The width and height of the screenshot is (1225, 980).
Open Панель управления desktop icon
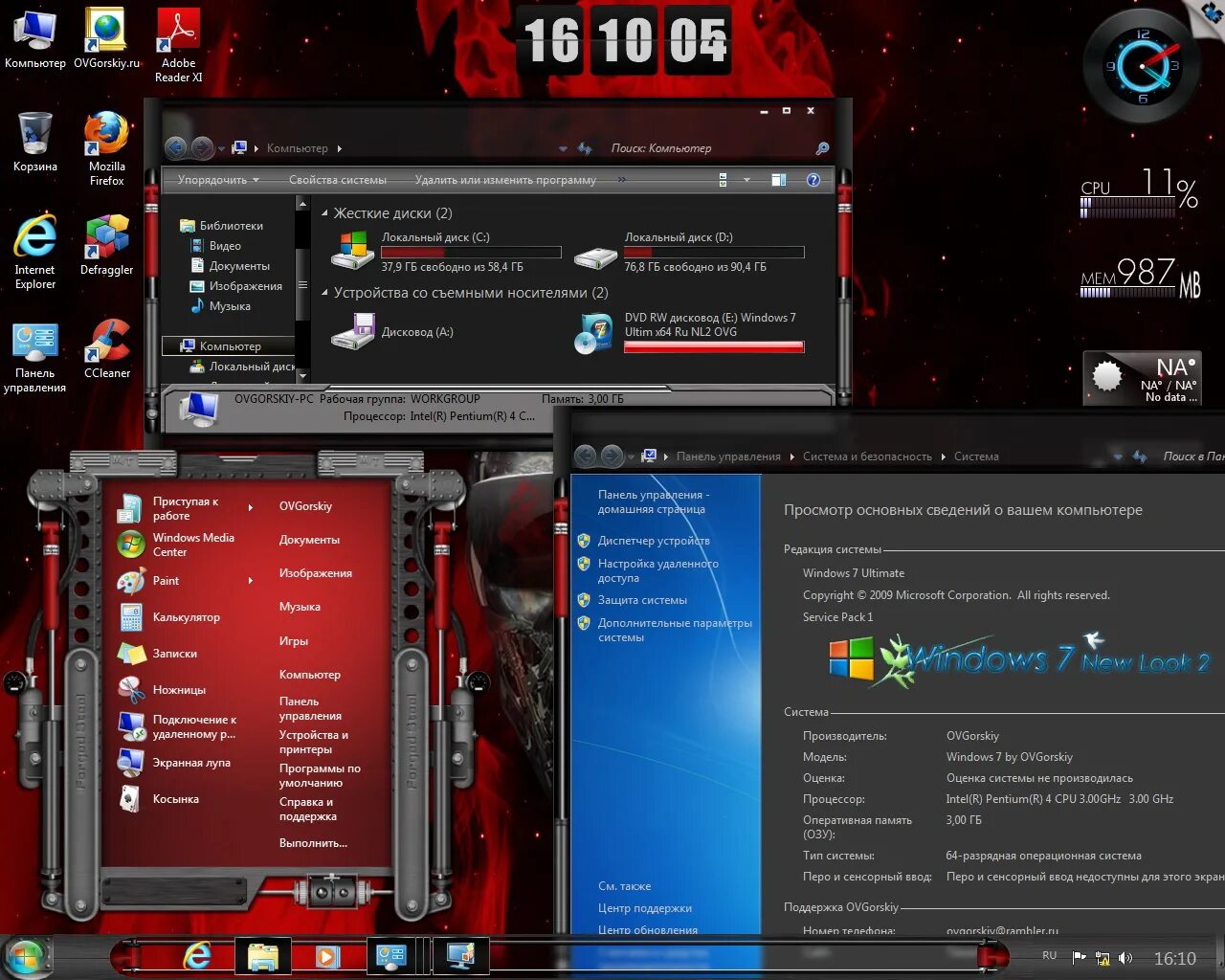34,356
